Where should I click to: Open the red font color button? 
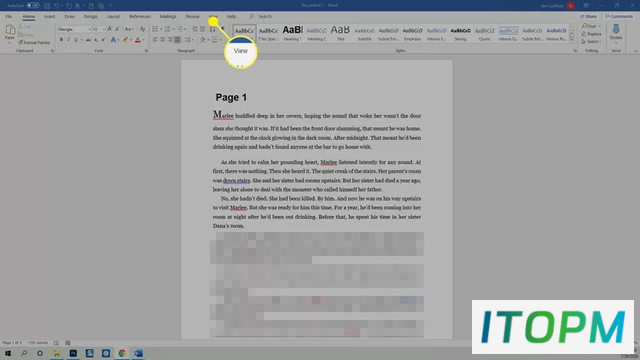pyautogui.click(x=138, y=40)
